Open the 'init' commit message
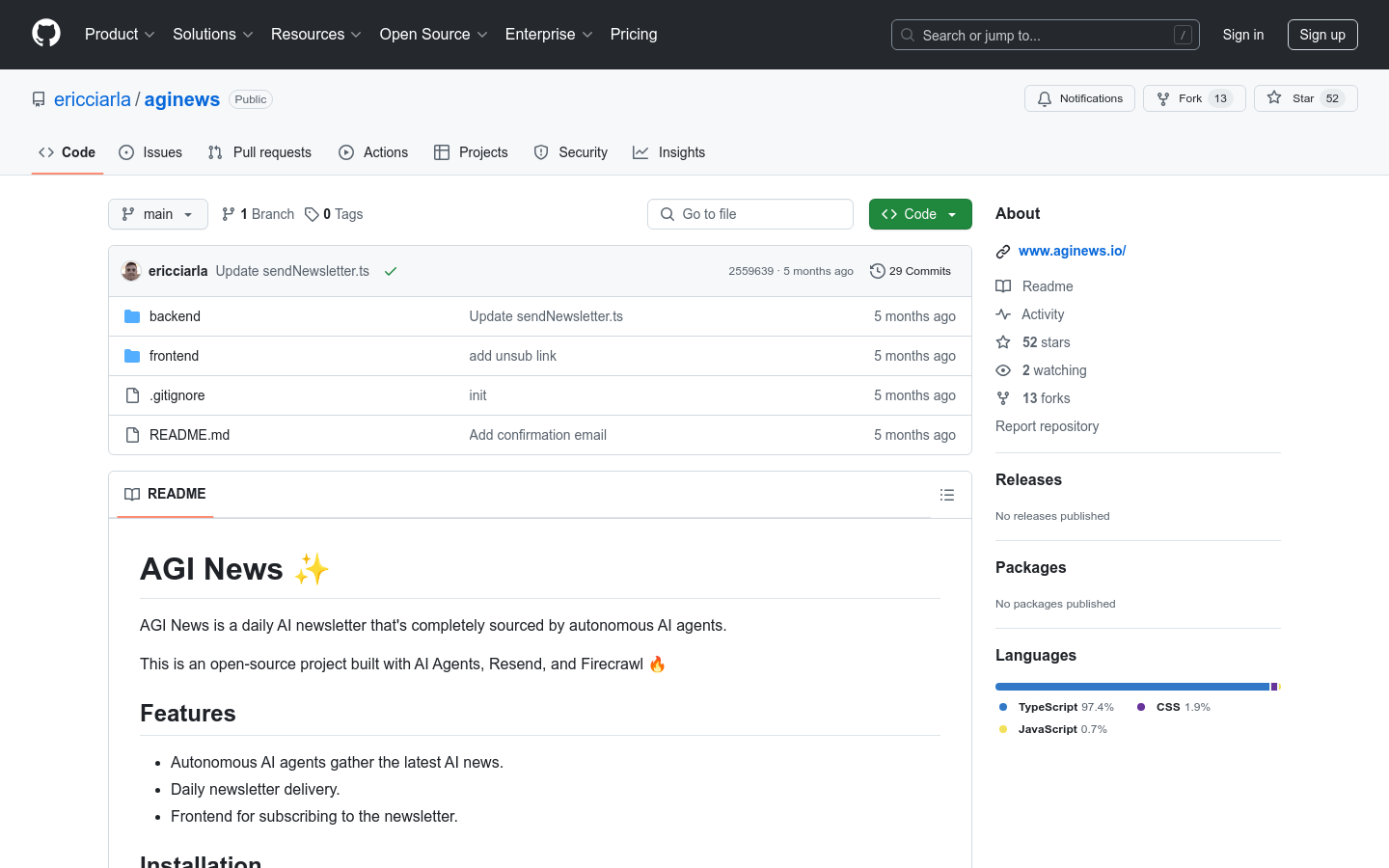1389x868 pixels. (478, 395)
